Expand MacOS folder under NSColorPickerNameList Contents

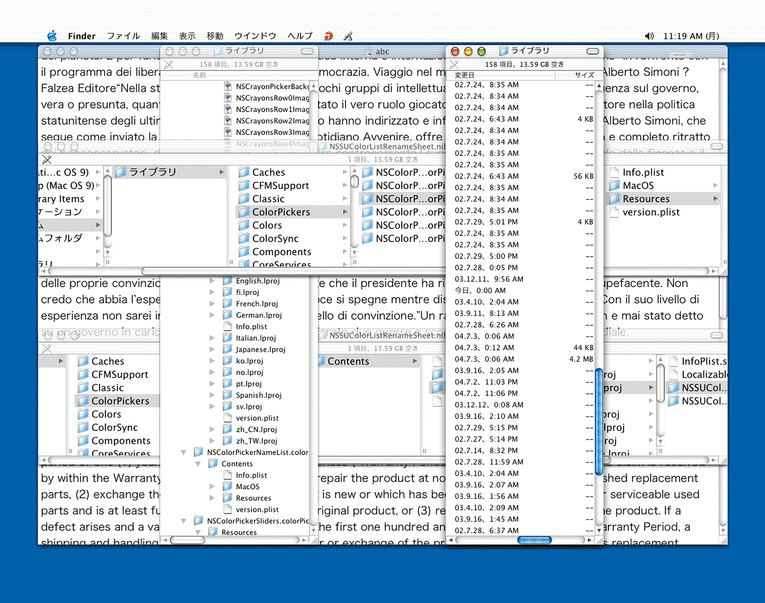(212, 486)
